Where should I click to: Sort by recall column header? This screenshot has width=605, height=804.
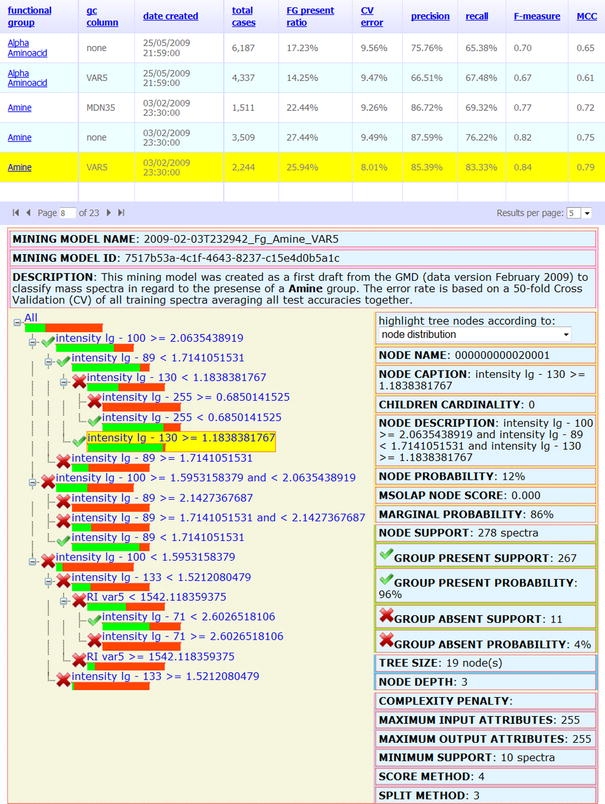[x=477, y=16]
